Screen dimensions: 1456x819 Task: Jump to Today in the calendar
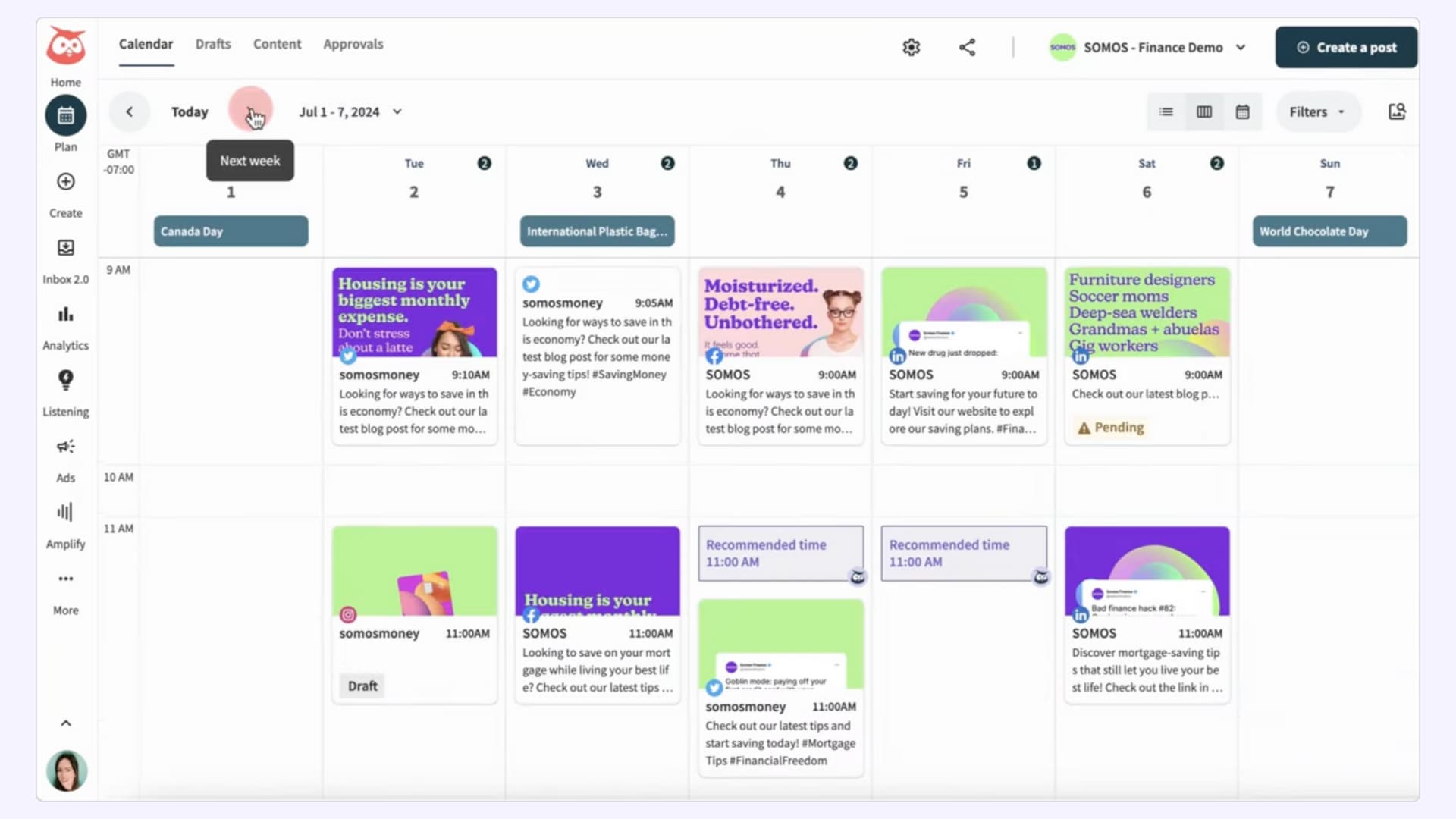[189, 111]
